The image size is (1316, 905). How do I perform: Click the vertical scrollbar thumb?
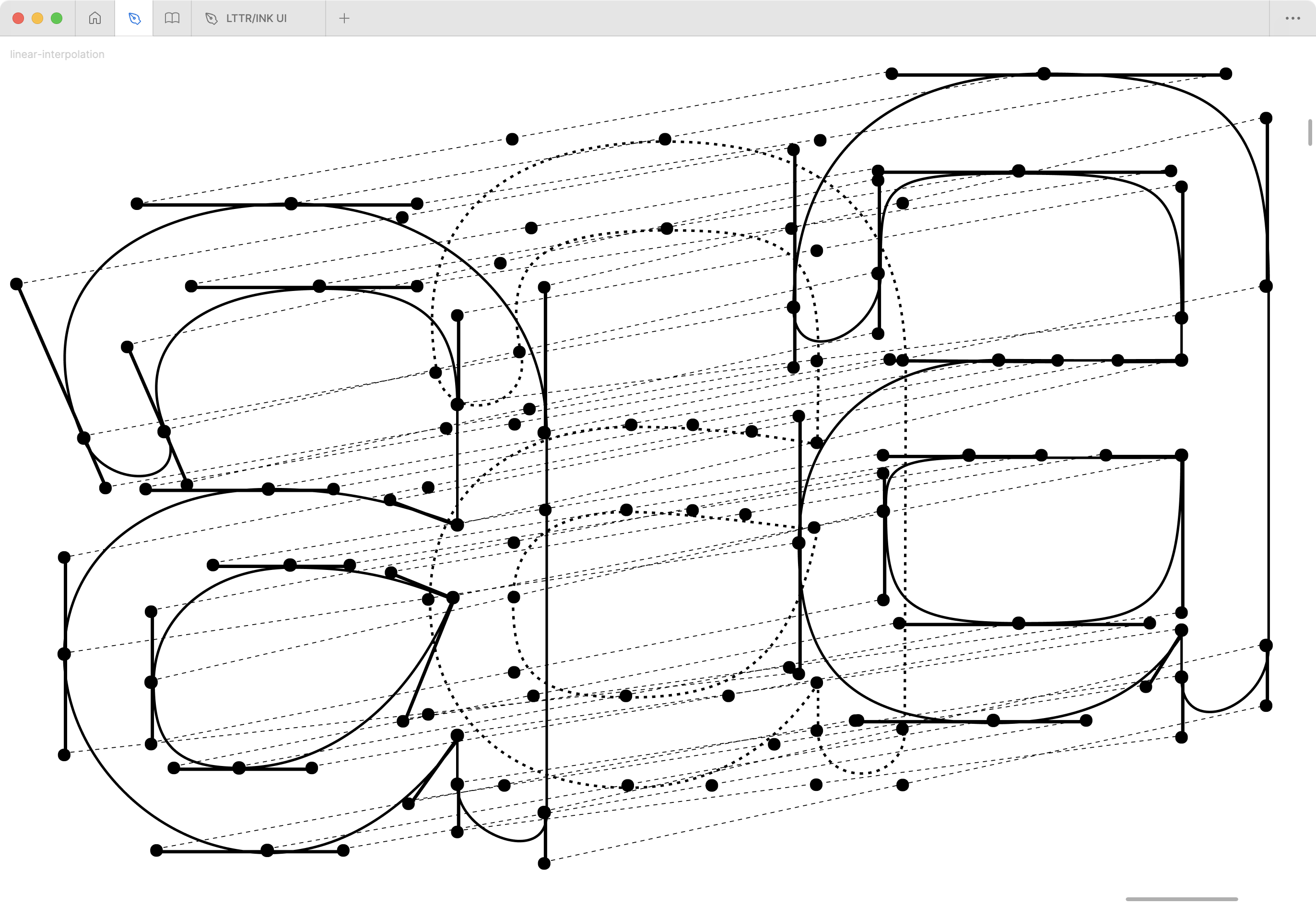pos(1310,132)
